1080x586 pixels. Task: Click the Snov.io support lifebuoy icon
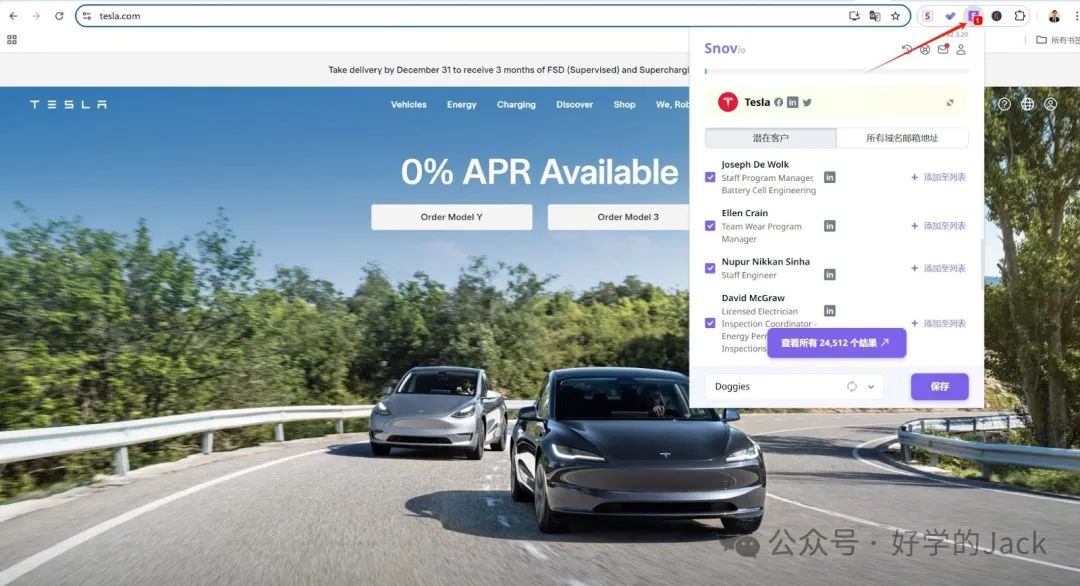point(925,50)
